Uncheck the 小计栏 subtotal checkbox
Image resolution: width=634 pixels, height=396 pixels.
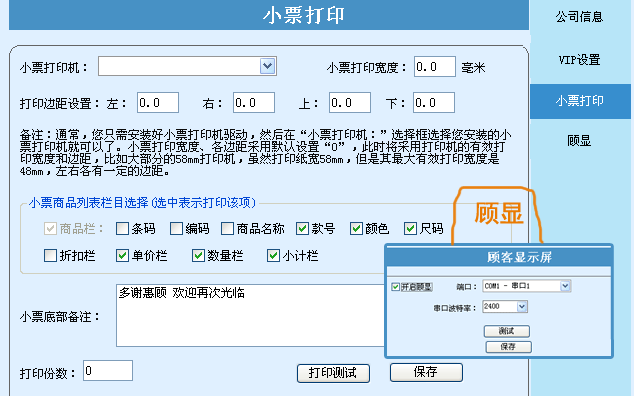[273, 256]
